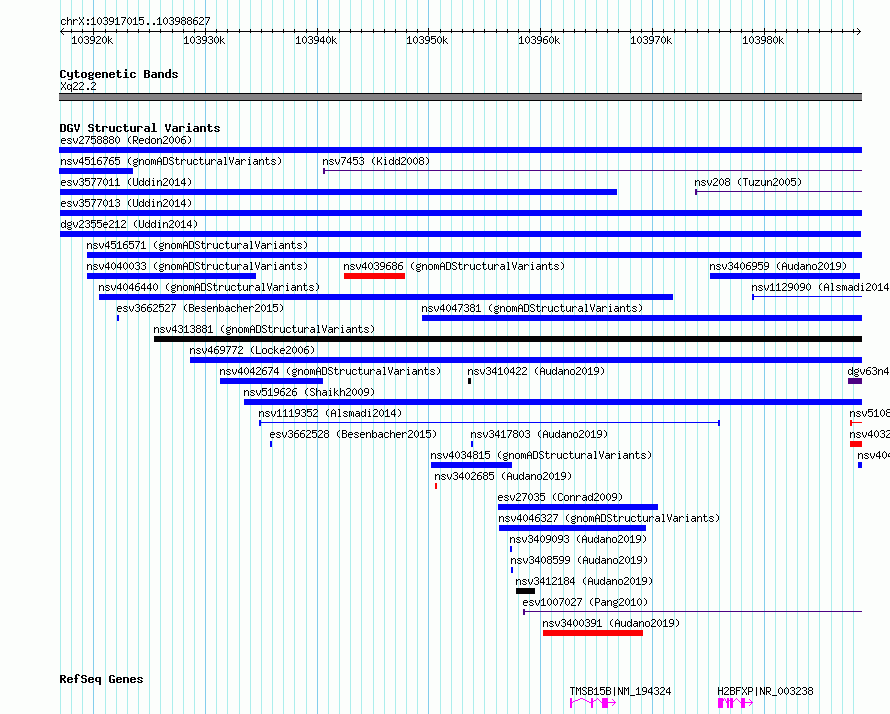Click the ruler's left arrow end
890x714 pixels.
point(63,32)
